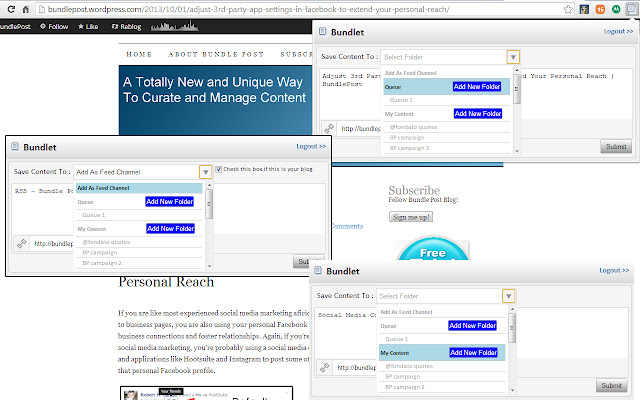The width and height of the screenshot is (640, 400).
Task: Click scroll down arrow in left popup list
Action: coord(209,266)
